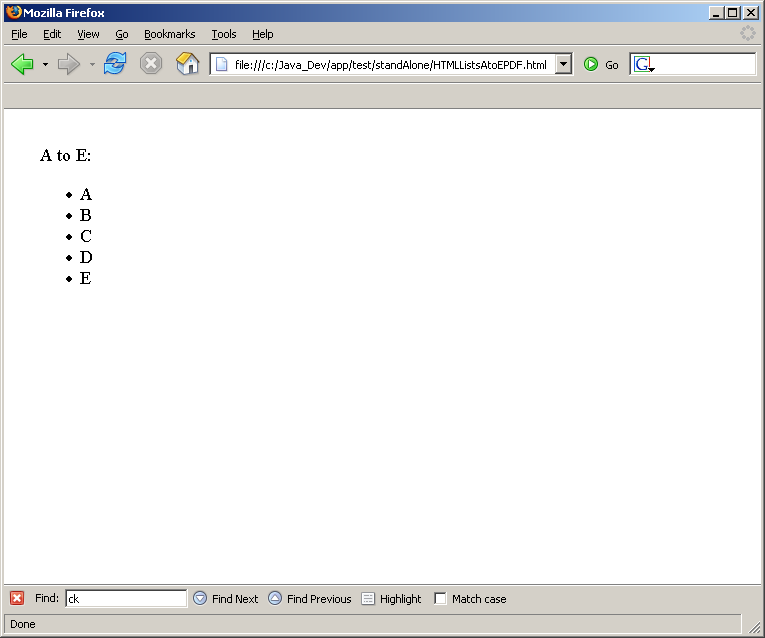Click the green Go button
This screenshot has height=638, width=765.
(x=601, y=64)
